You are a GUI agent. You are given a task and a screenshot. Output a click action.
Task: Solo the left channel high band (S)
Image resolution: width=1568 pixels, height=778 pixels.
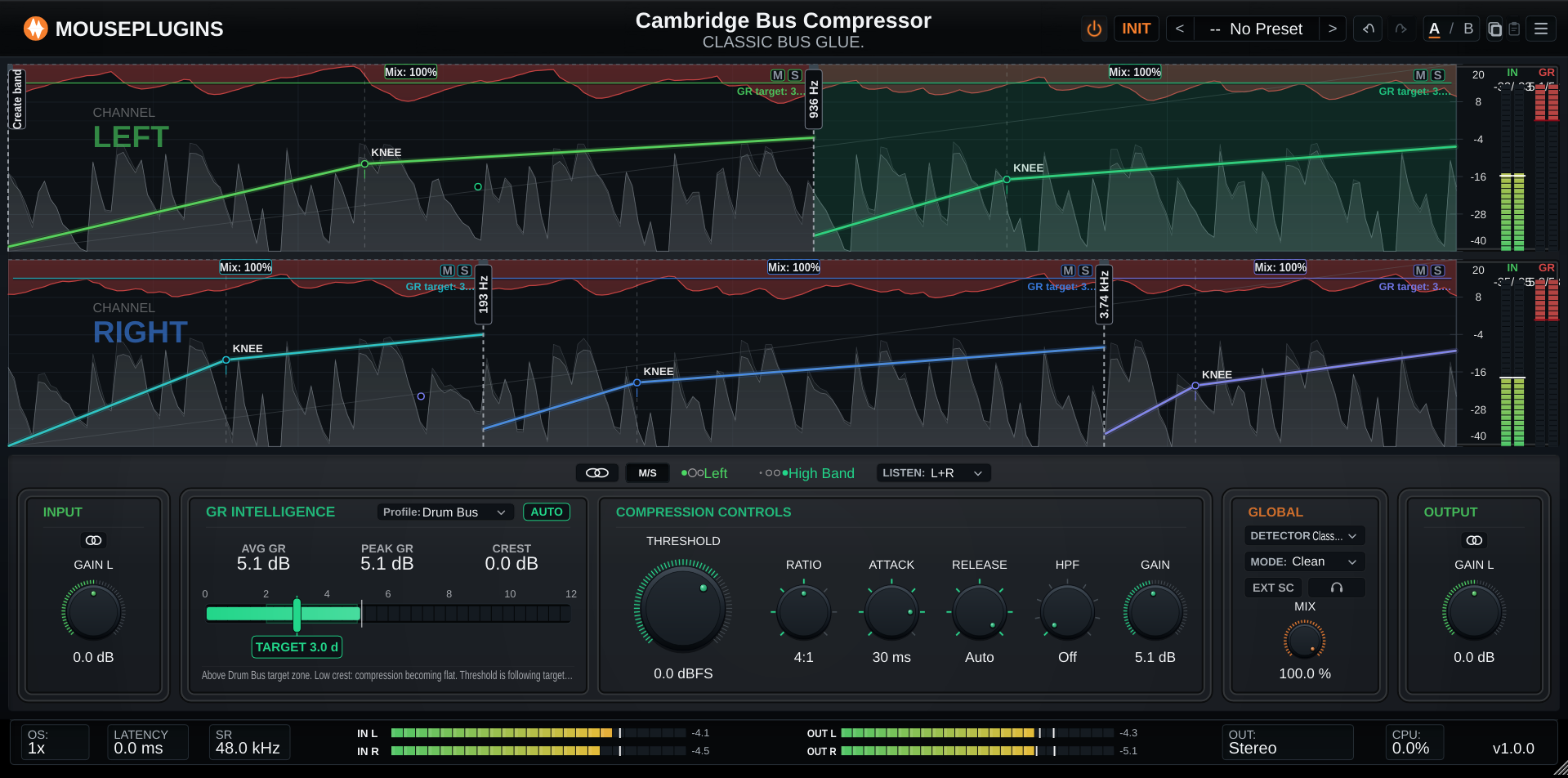pyautogui.click(x=1437, y=75)
